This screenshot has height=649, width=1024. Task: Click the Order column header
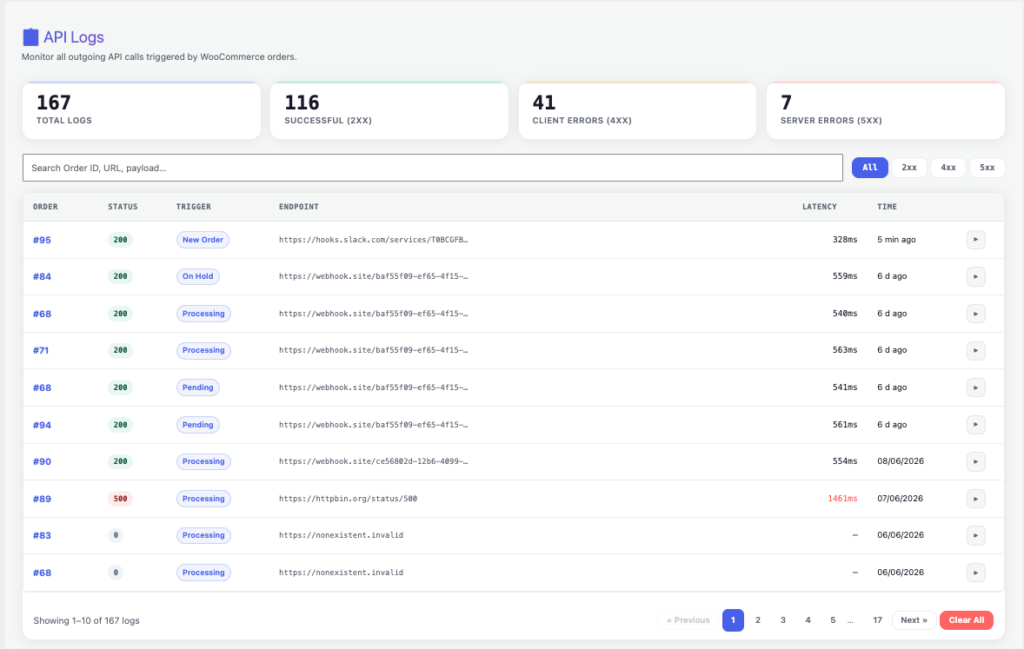tap(45, 206)
